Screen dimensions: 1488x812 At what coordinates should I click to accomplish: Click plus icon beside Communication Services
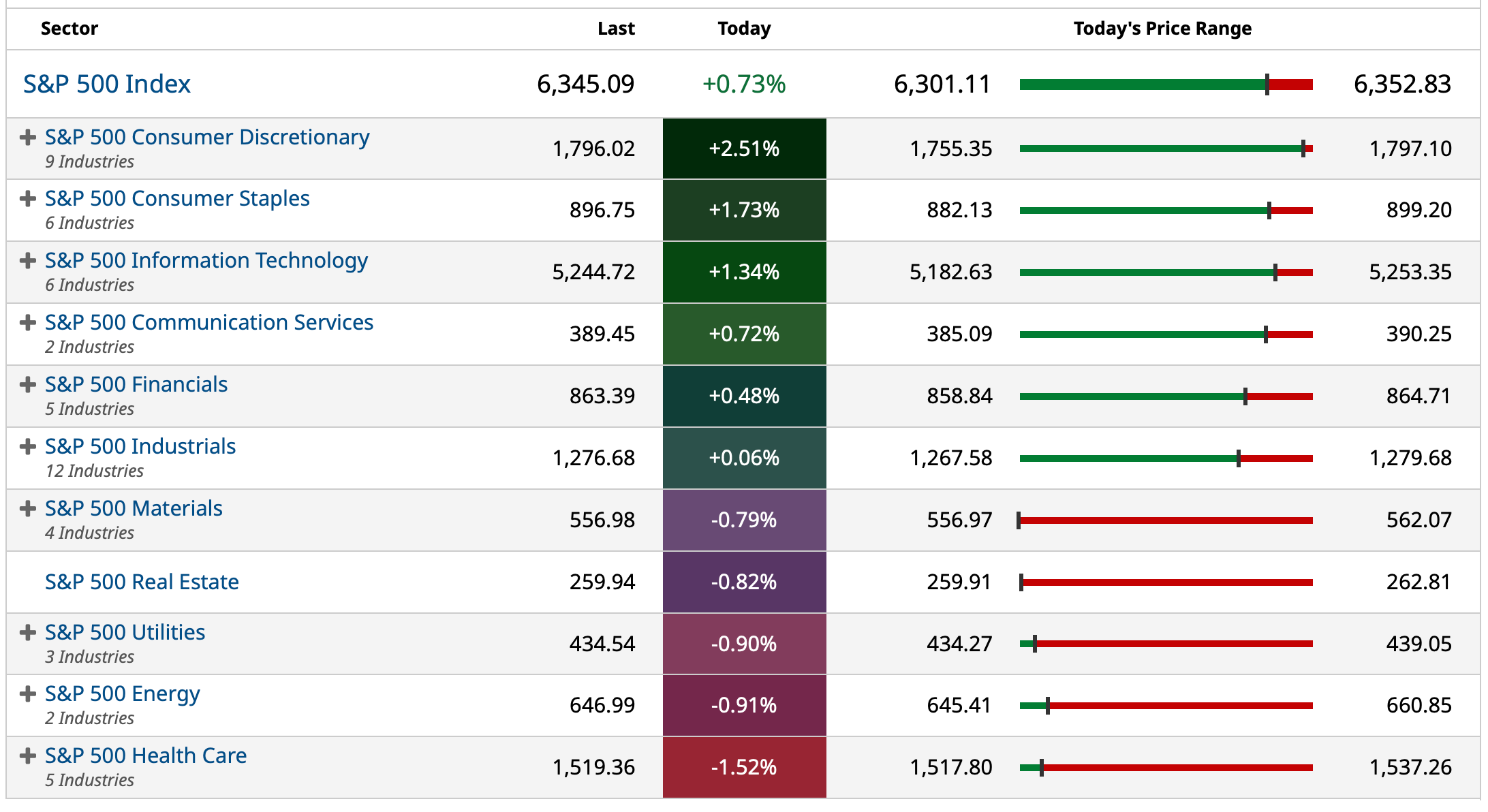[28, 323]
